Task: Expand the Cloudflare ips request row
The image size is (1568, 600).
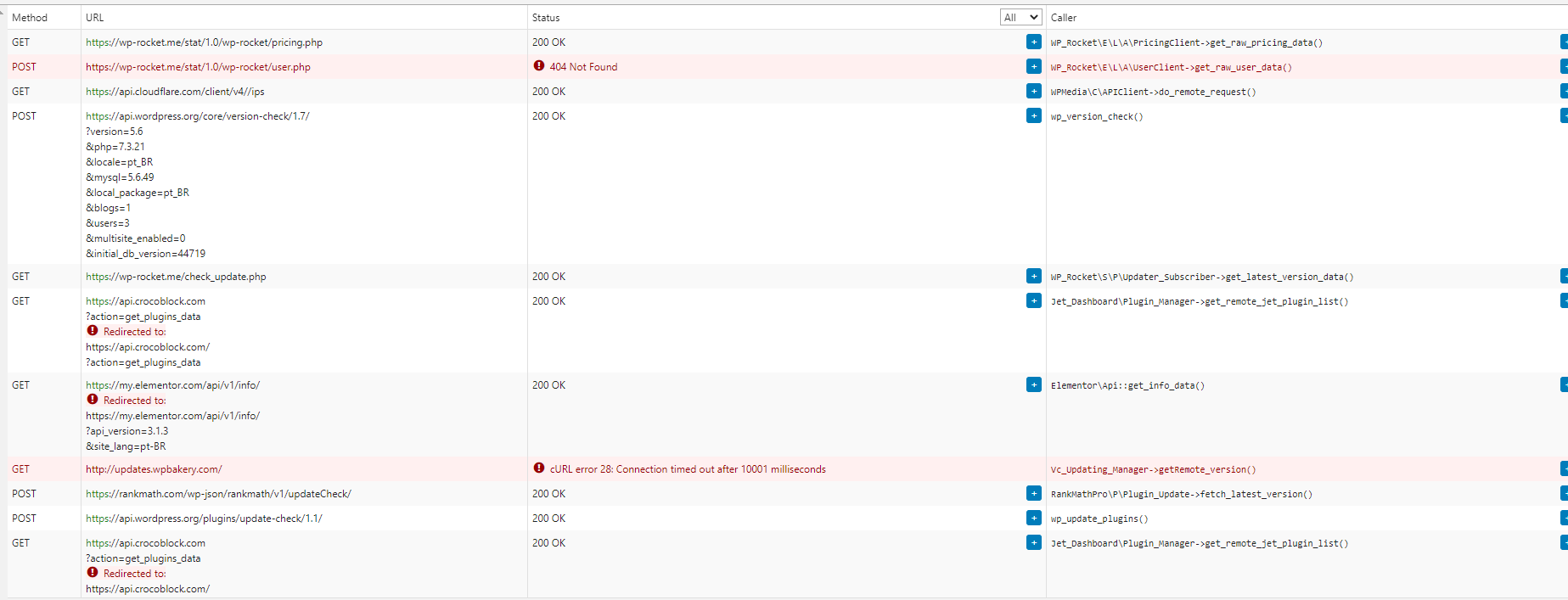Action: (x=1033, y=92)
